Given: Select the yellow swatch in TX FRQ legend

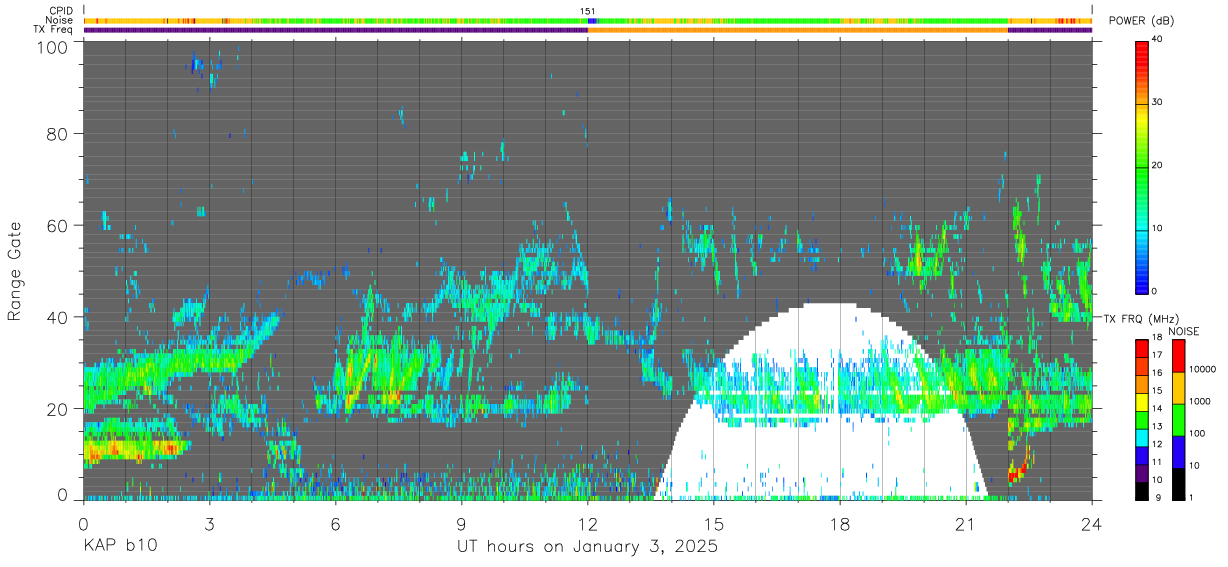Looking at the screenshot, I should pyautogui.click(x=1142, y=401).
